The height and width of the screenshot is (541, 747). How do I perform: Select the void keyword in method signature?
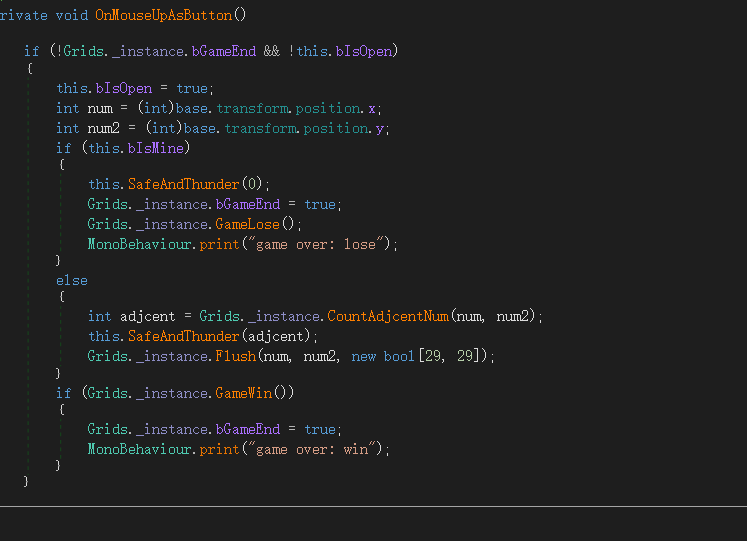[x=71, y=15]
